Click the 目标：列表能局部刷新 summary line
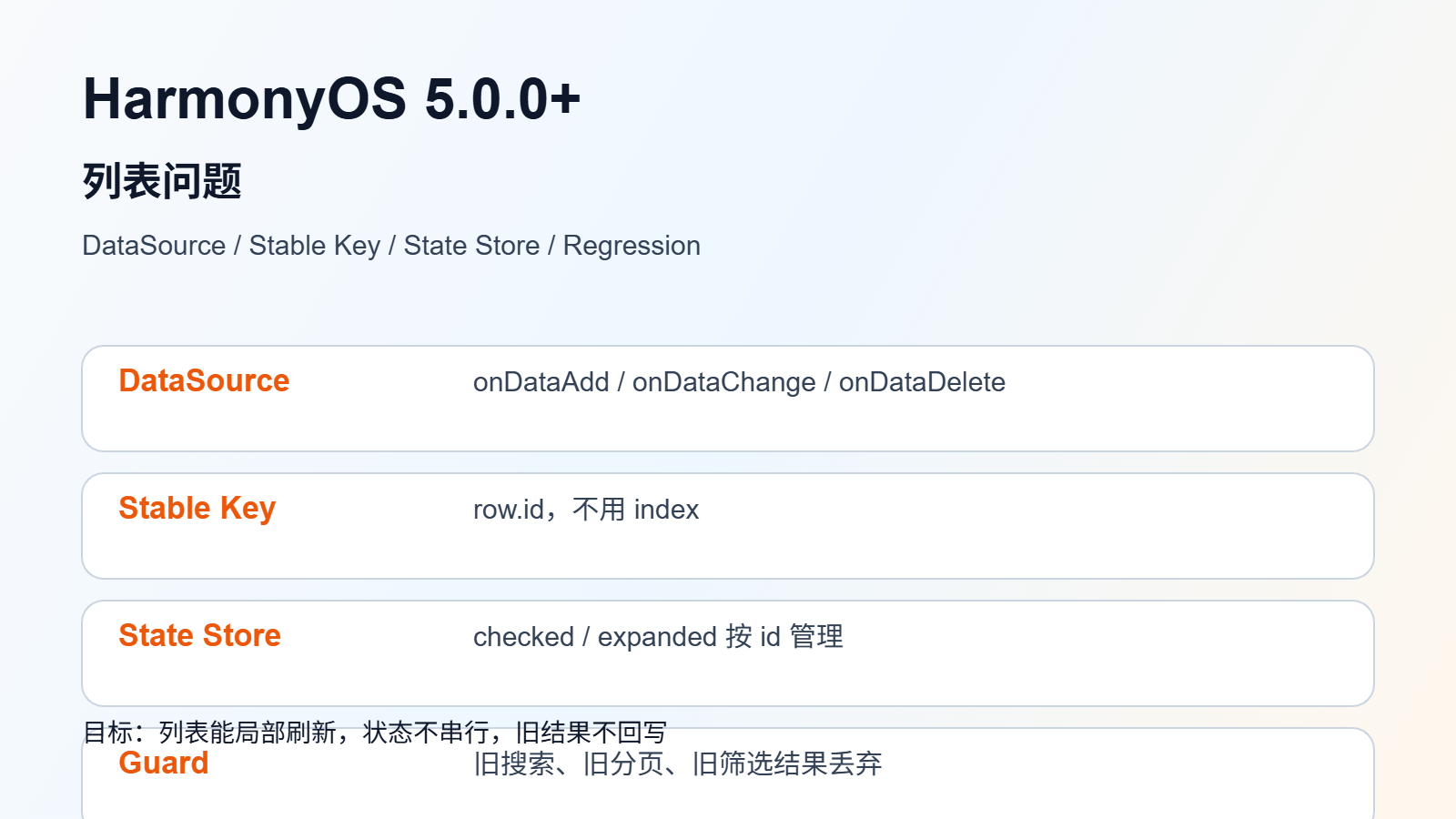Screen dimensions: 1456x819 [x=375, y=733]
